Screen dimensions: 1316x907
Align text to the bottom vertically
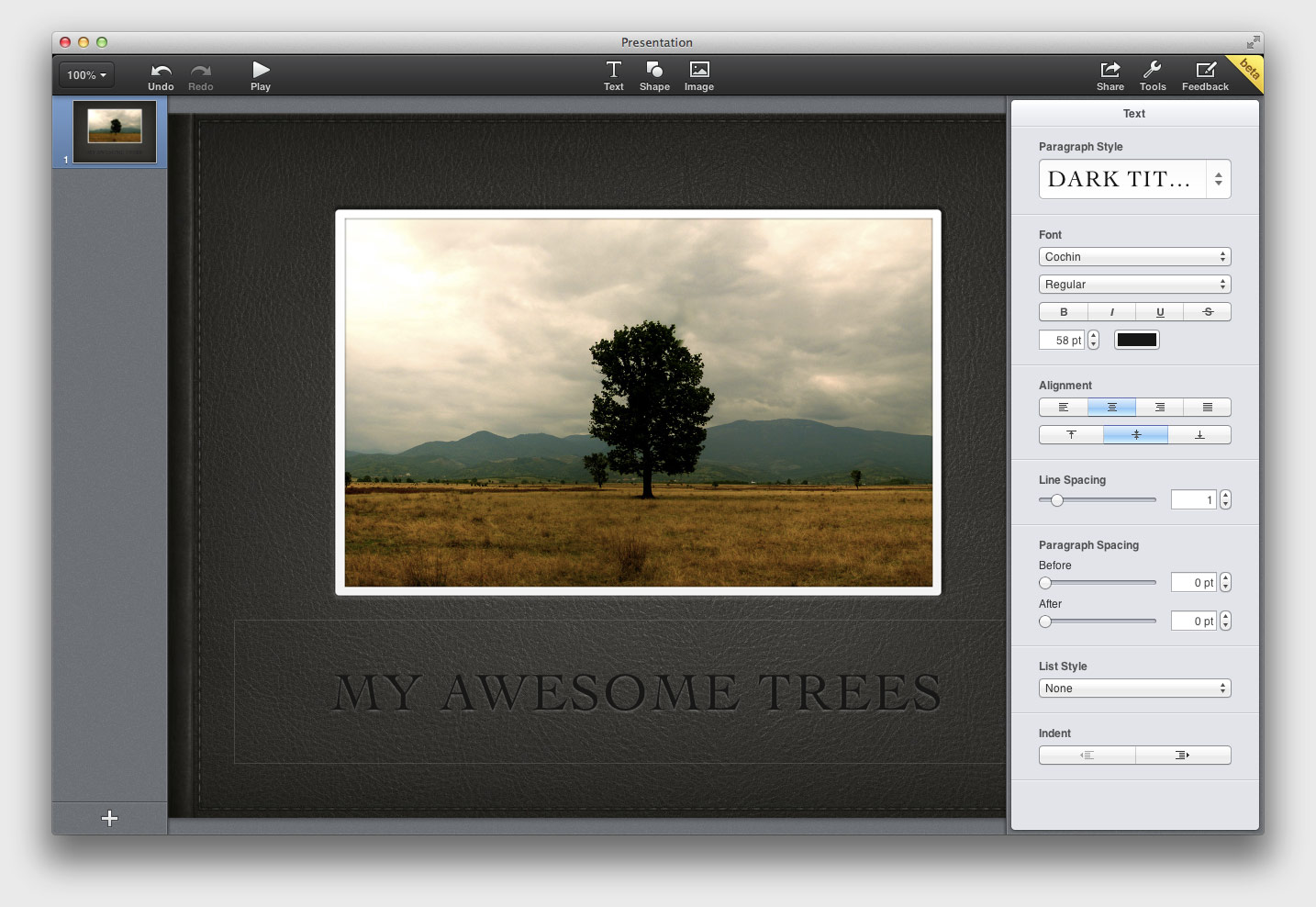[x=1199, y=435]
